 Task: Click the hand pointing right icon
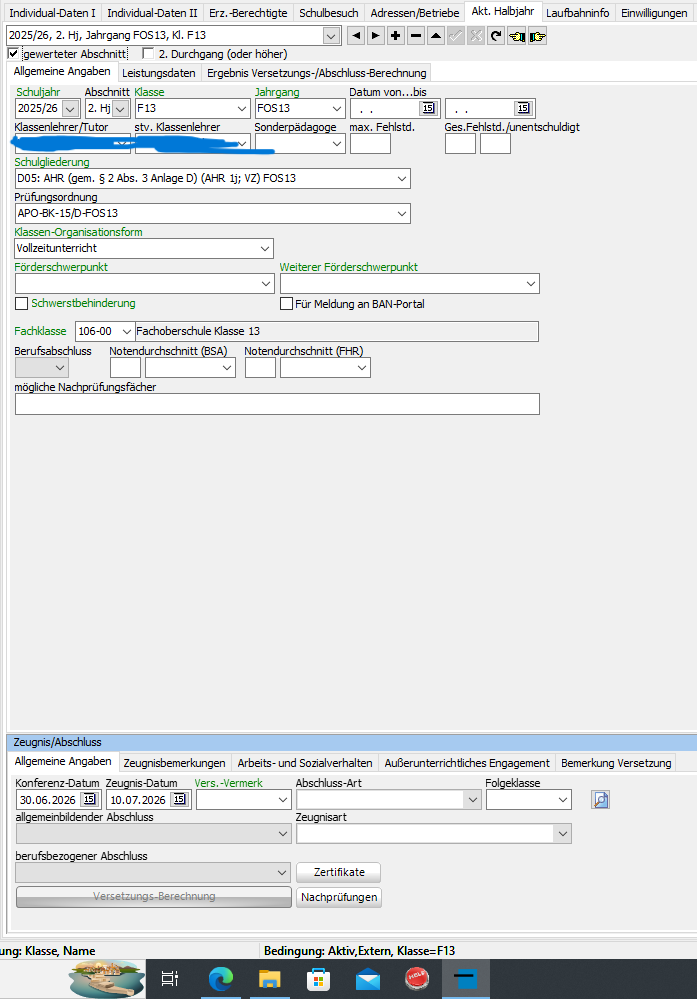click(537, 36)
